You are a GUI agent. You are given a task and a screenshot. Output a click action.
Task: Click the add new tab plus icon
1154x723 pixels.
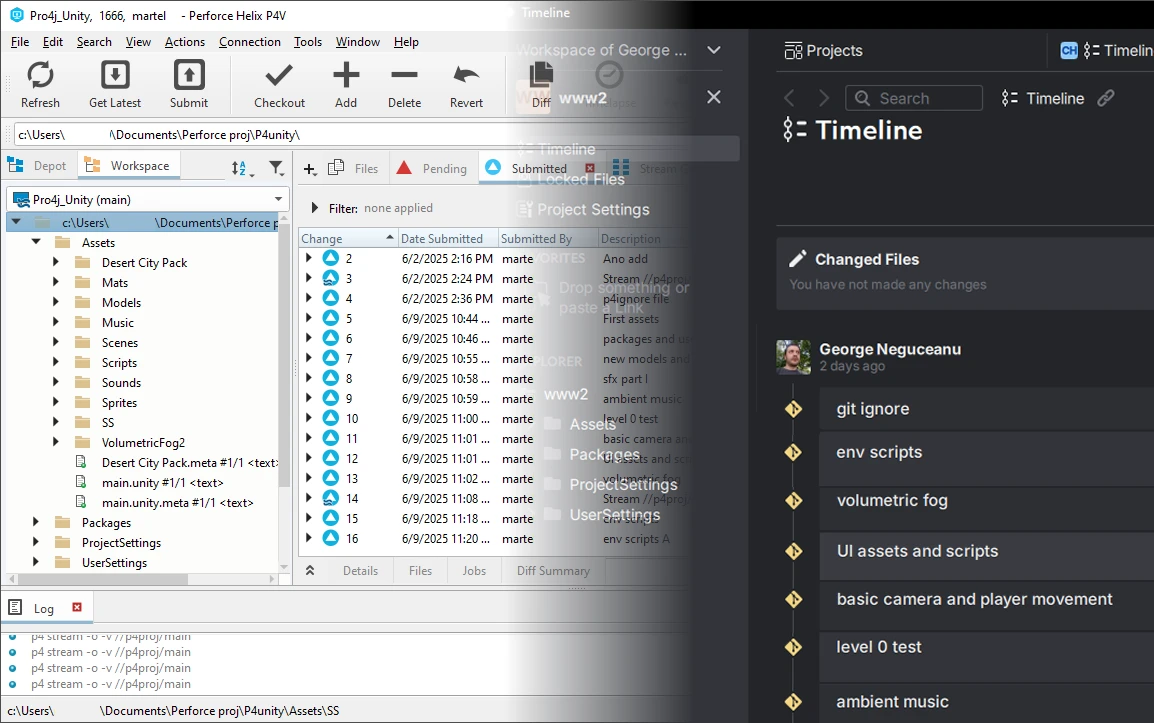tap(308, 168)
